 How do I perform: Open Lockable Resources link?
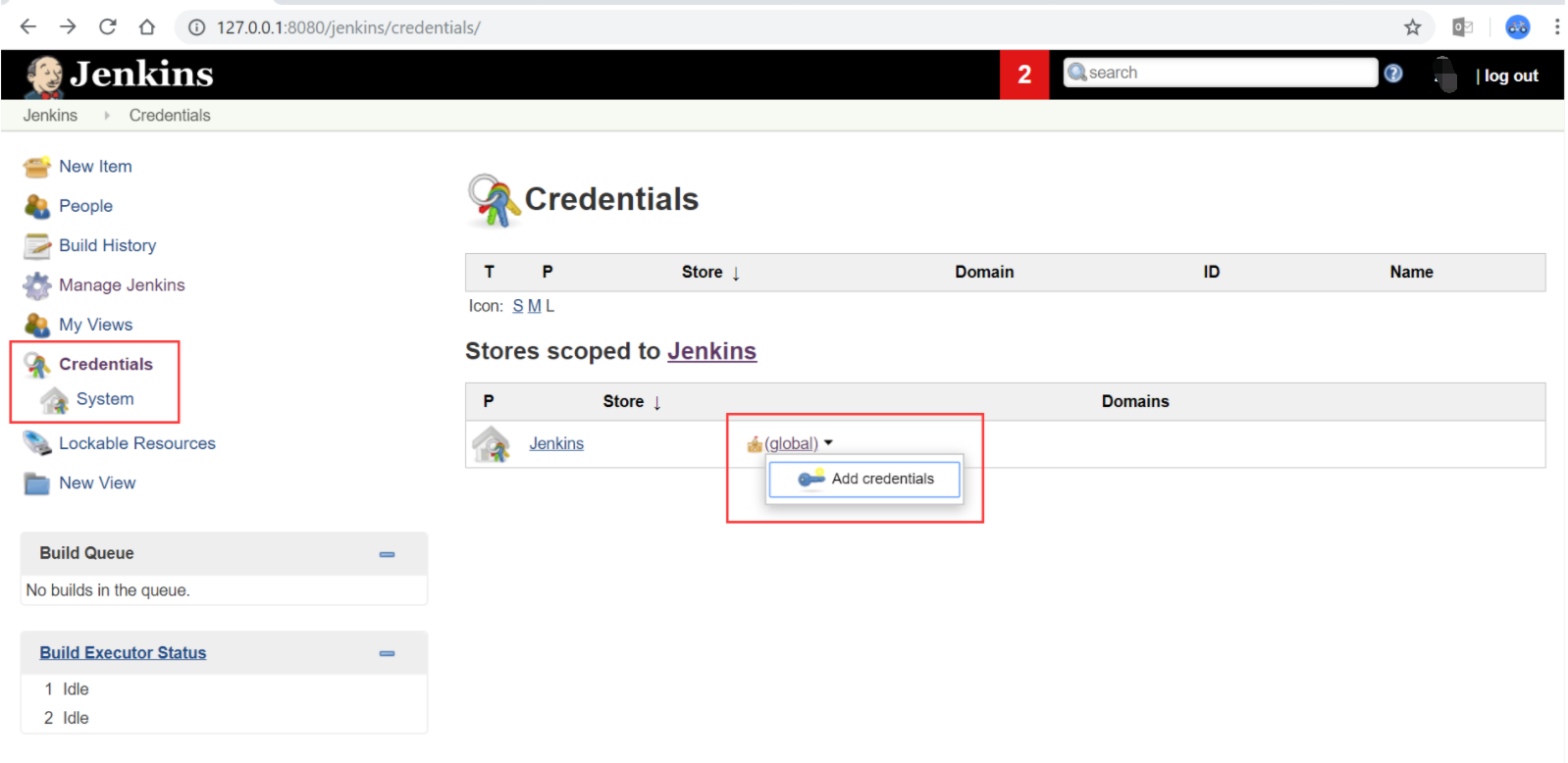pos(137,443)
